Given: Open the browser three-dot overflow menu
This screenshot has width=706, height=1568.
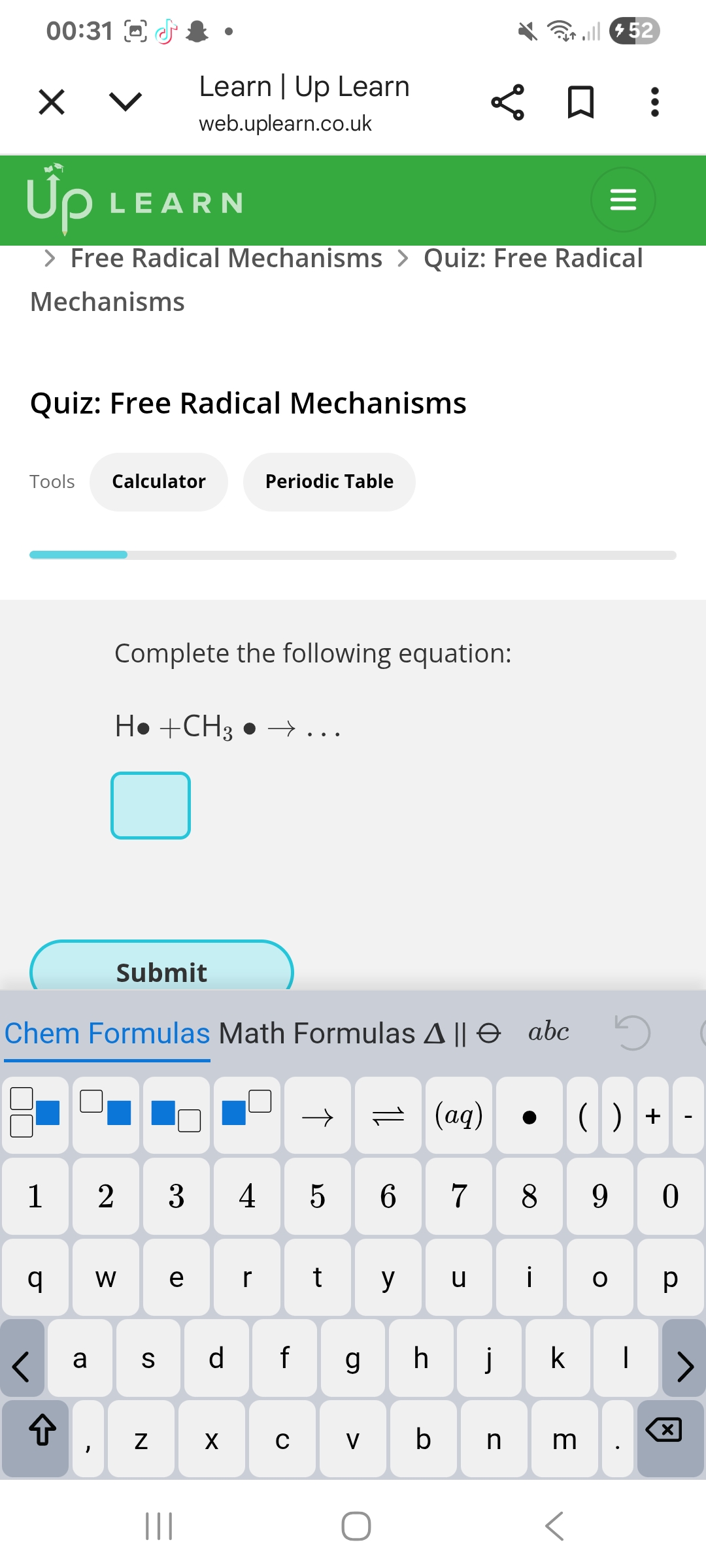Looking at the screenshot, I should click(x=654, y=103).
